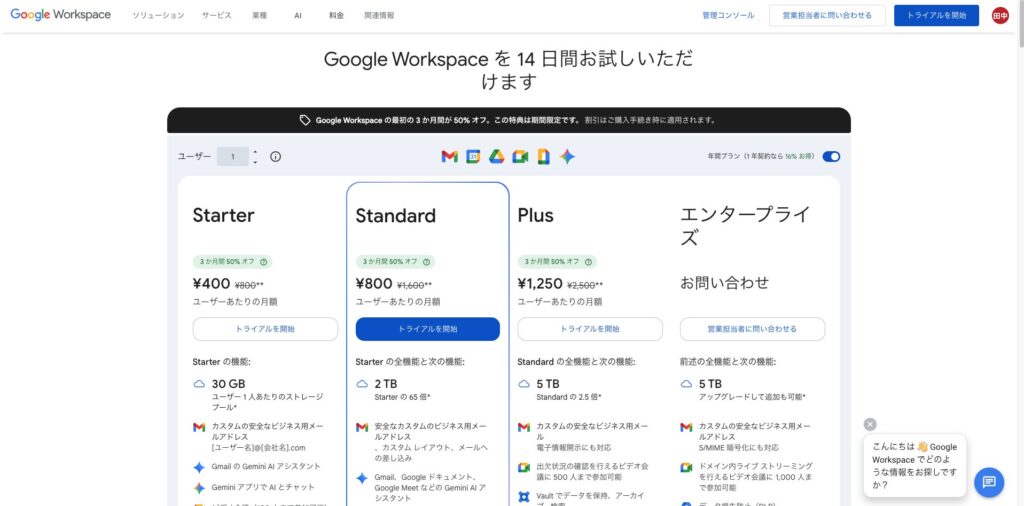Viewport: 1024px width, 506px height.
Task: Start trial for the Standard plan
Action: (427, 329)
